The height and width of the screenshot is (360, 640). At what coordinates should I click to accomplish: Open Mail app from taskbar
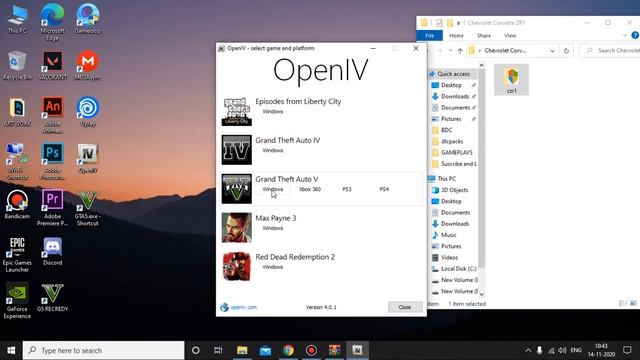(265, 350)
